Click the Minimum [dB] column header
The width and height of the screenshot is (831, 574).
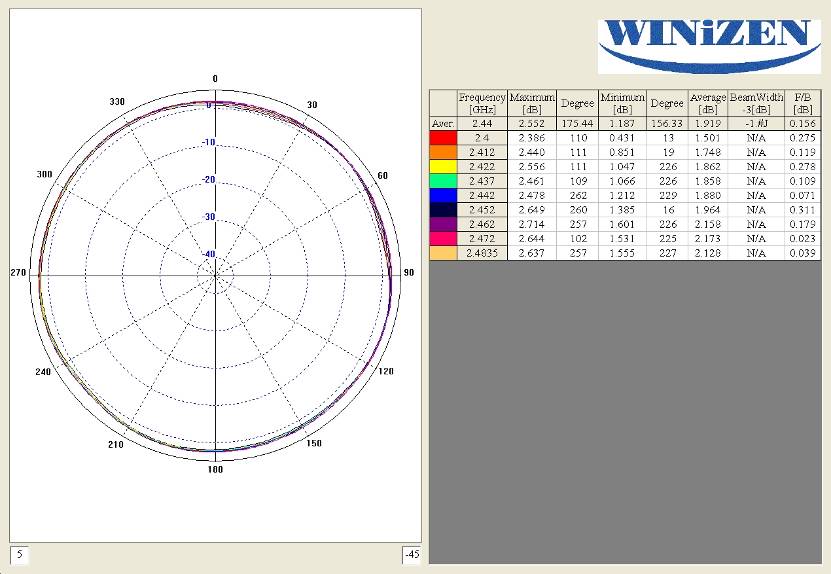(x=622, y=103)
